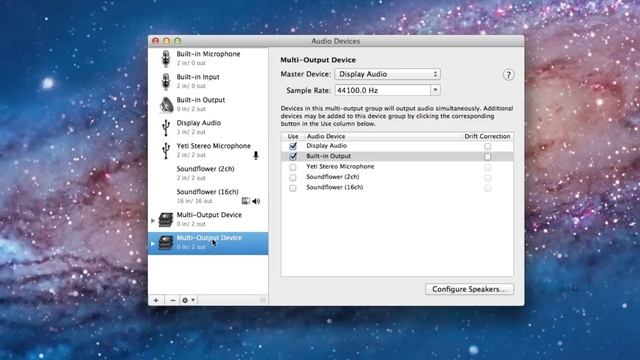Viewport: 640px width, 360px height.
Task: Uncheck Use for Display Audio
Action: coord(293,146)
